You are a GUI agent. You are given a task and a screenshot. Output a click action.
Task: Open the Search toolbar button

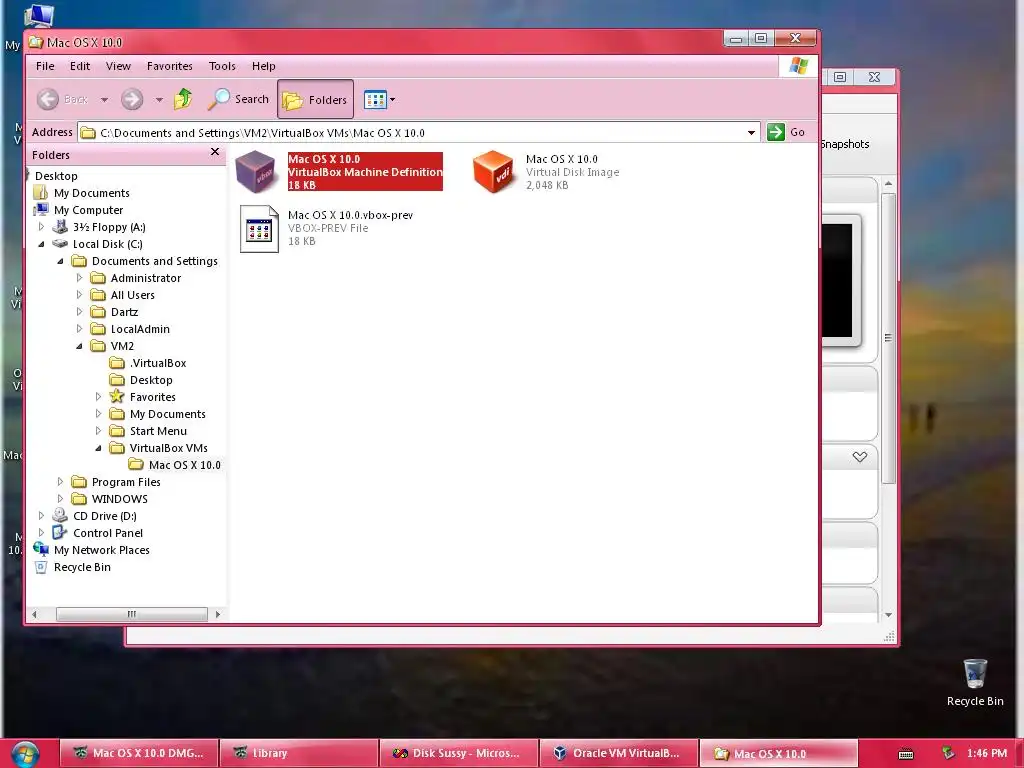[238, 99]
